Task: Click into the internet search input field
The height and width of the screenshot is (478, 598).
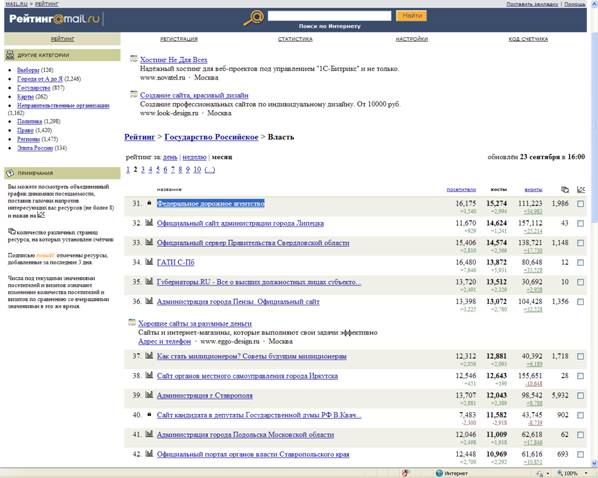Action: coord(330,16)
